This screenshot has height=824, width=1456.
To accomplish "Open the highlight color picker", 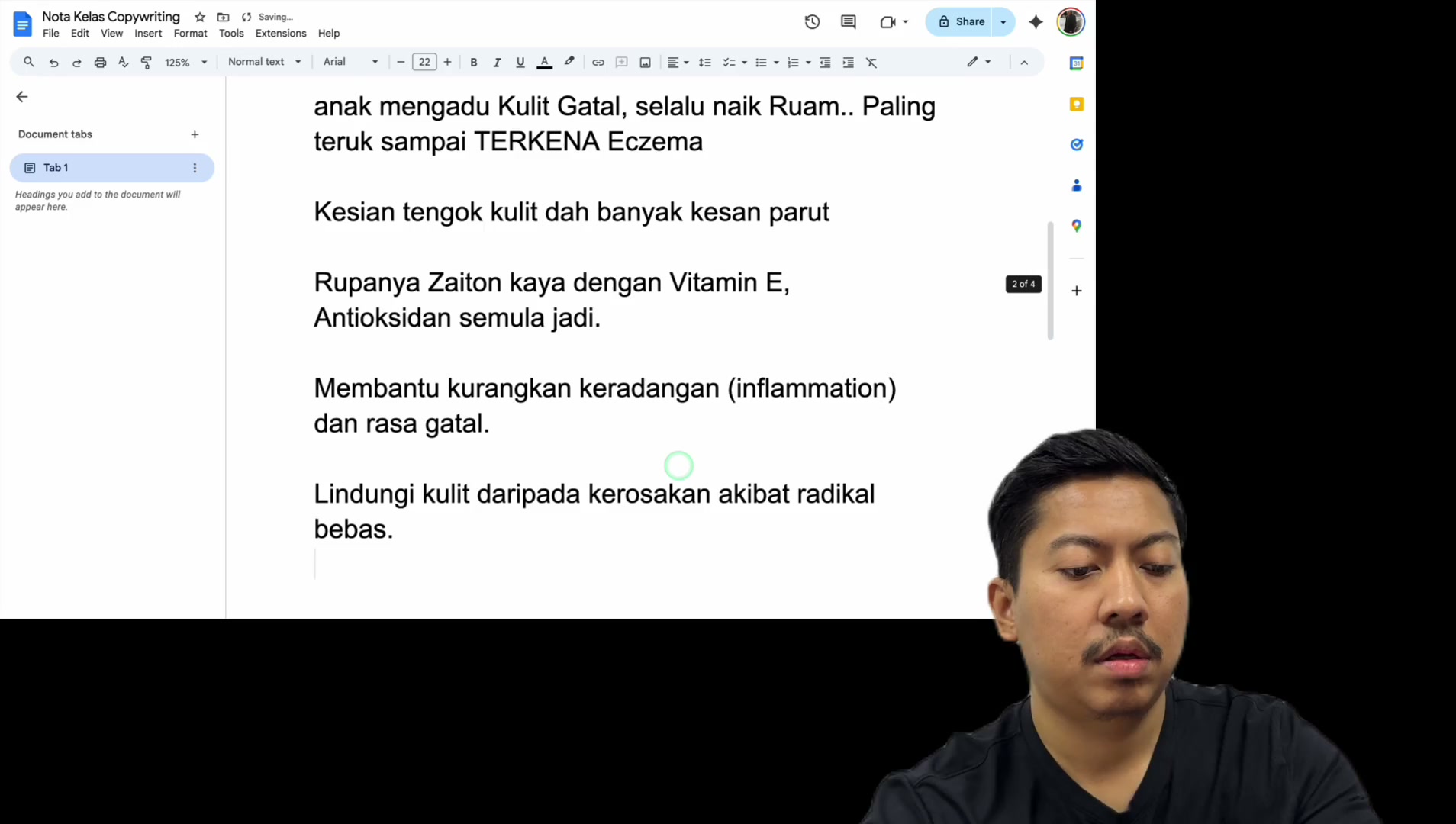I will (x=569, y=63).
